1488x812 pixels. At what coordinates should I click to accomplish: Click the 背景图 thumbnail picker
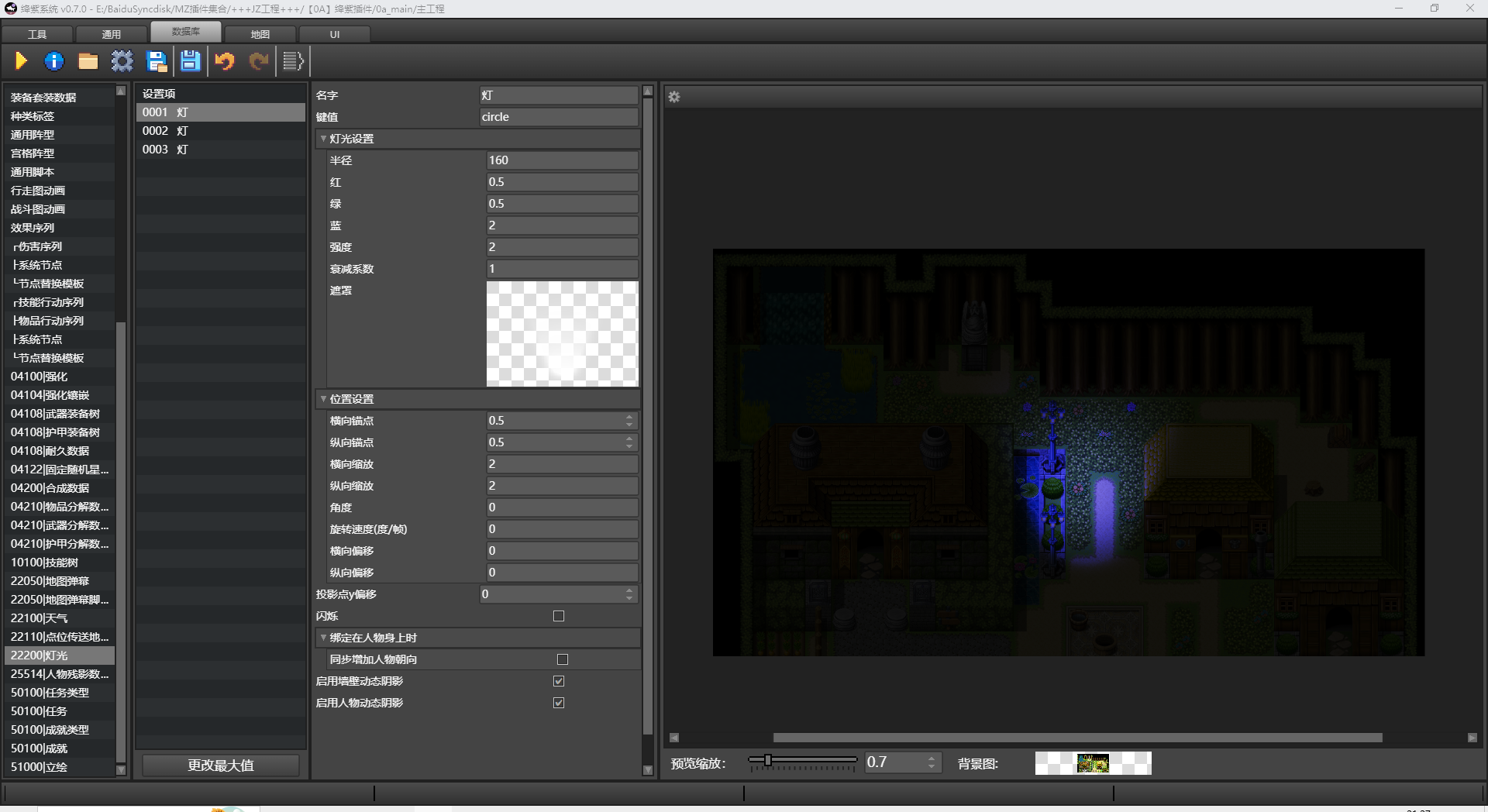pos(1093,763)
